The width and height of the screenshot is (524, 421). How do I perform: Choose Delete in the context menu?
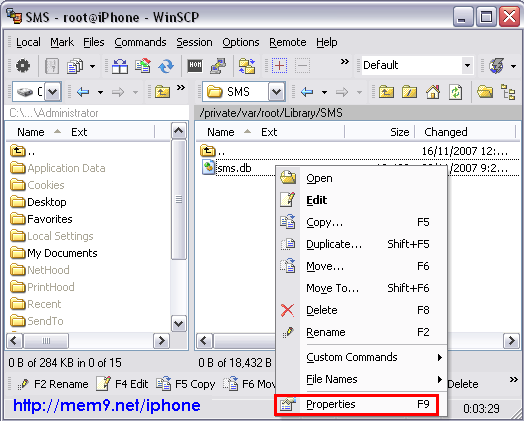(x=362, y=310)
